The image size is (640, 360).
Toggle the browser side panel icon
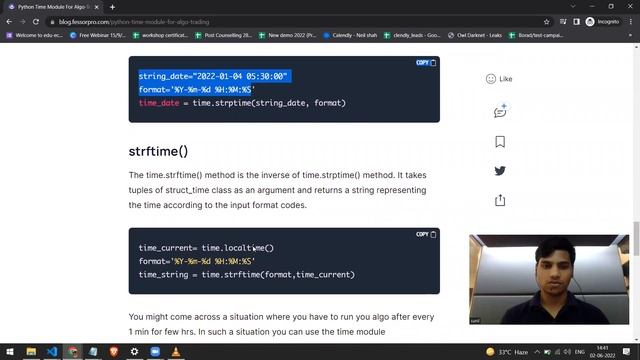click(x=576, y=22)
